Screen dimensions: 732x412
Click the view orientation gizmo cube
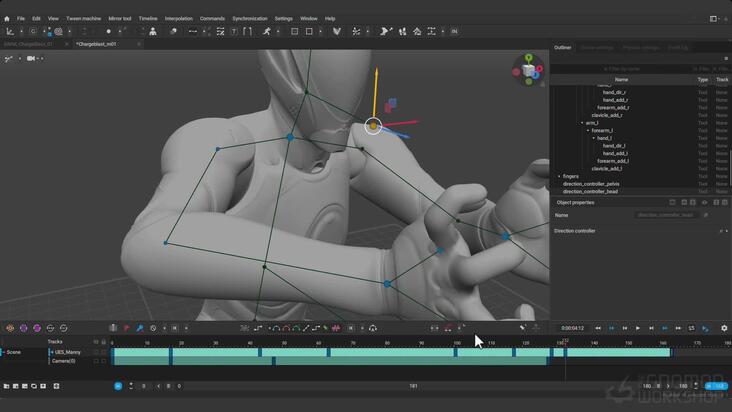528,70
